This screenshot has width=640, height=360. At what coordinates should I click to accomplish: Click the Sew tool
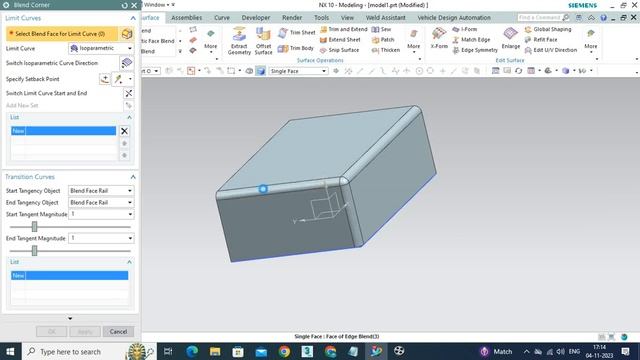pyautogui.click(x=381, y=29)
